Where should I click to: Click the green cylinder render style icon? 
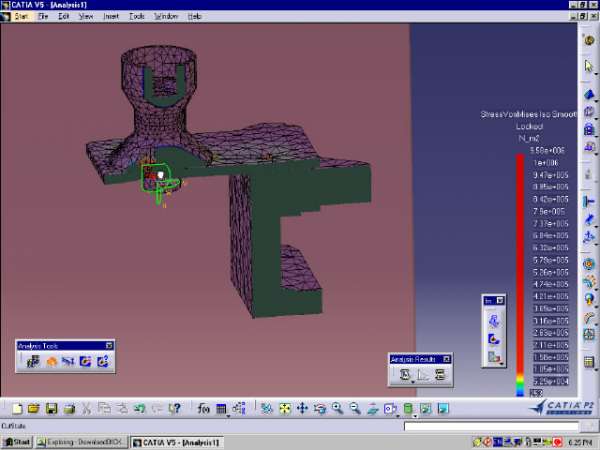pyautogui.click(x=408, y=409)
